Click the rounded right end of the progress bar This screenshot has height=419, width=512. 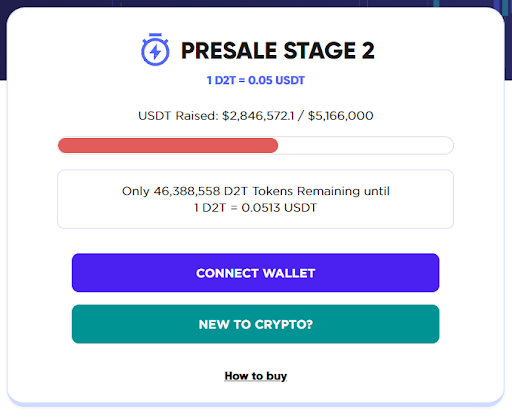[448, 146]
